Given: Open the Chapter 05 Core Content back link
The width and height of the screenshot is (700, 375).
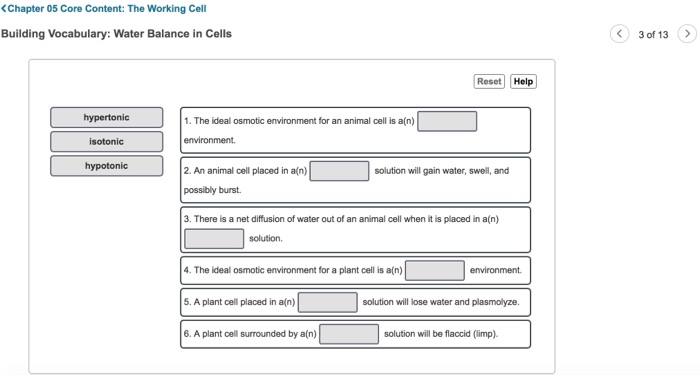Looking at the screenshot, I should tap(104, 8).
